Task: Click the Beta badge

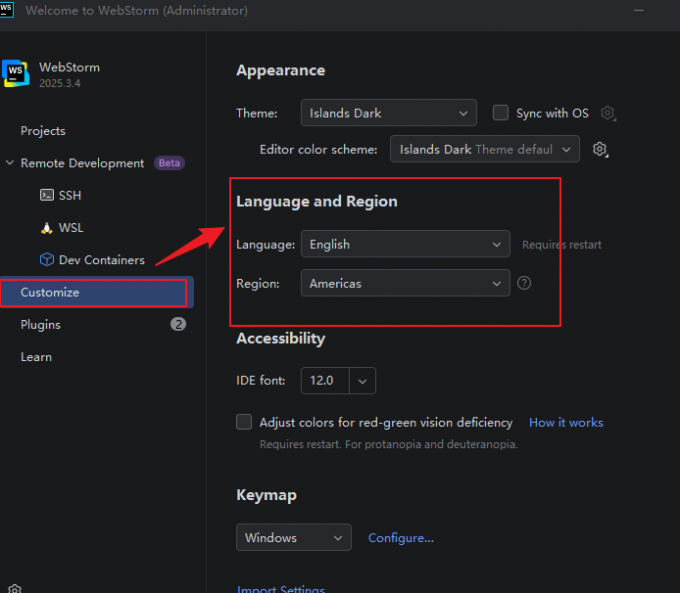Action: 169,163
